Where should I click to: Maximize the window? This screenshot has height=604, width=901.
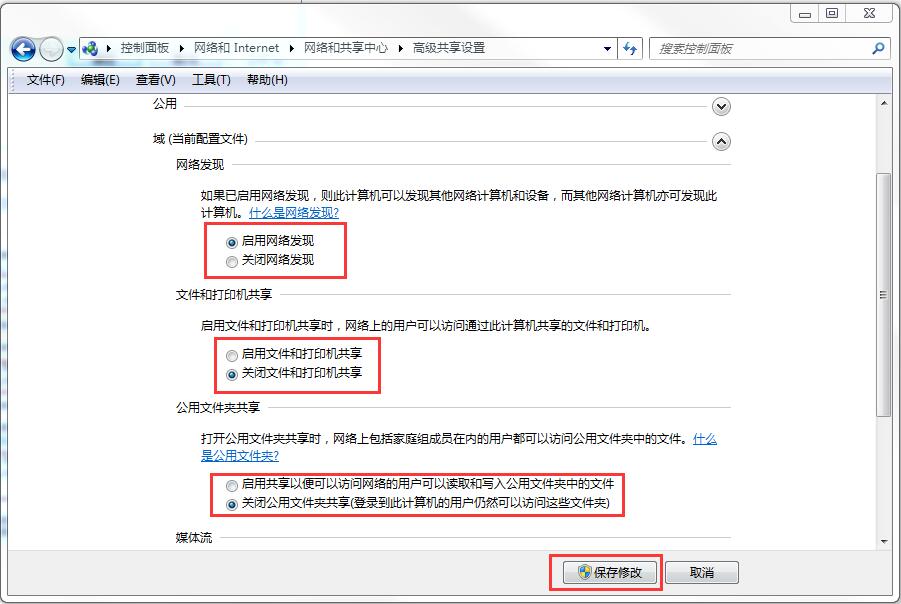[831, 14]
